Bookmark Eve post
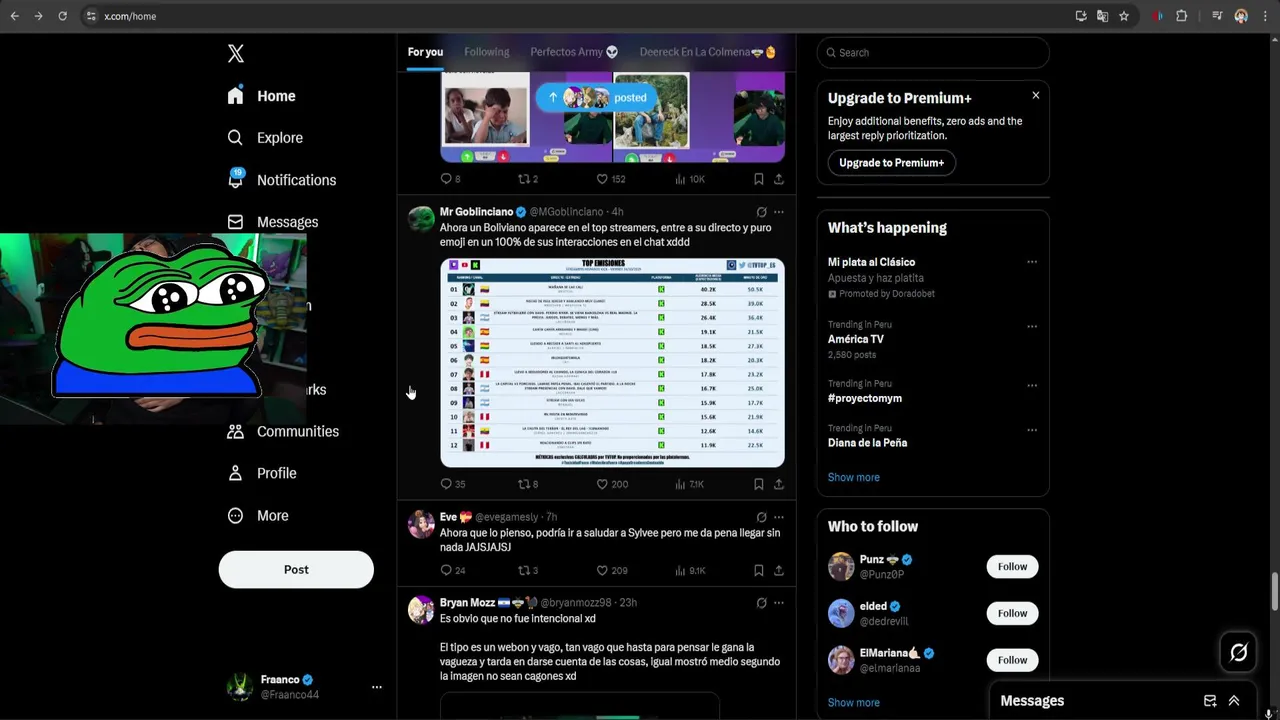1280x720 pixels. [x=759, y=570]
